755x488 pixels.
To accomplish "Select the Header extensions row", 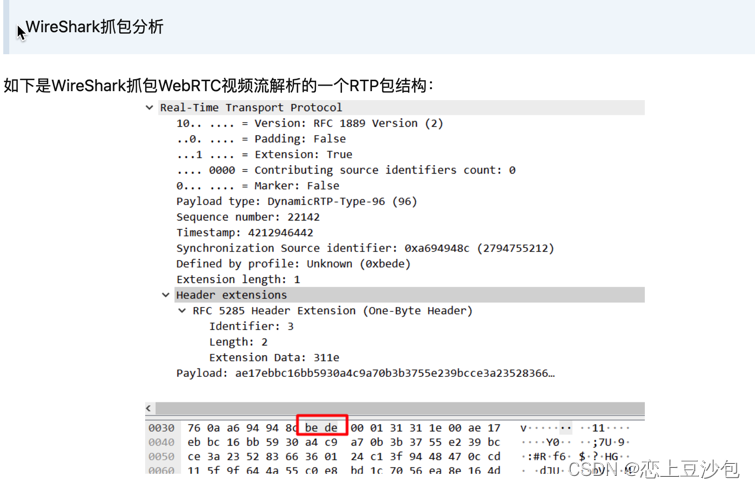I will click(x=409, y=295).
